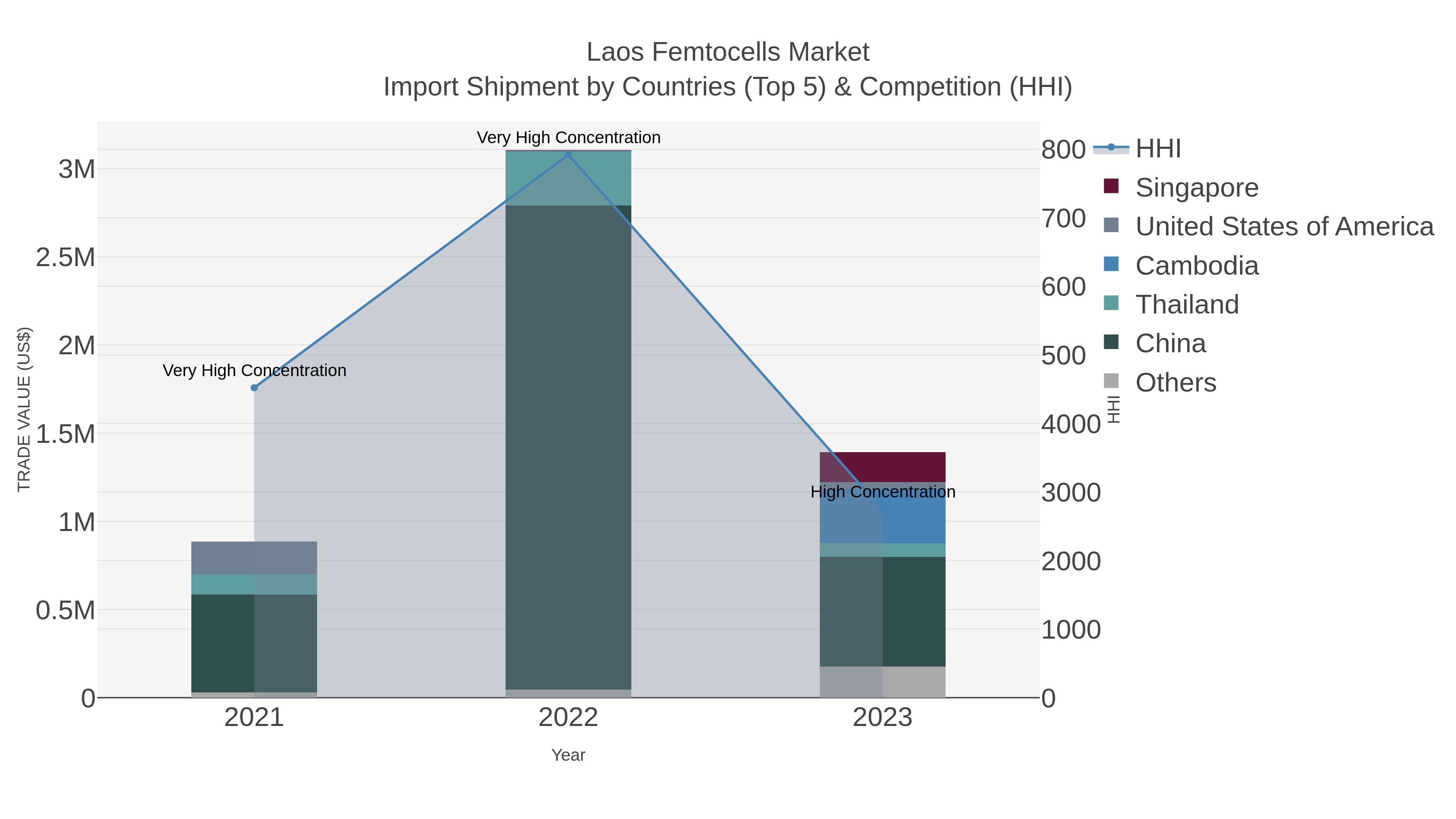
Task: Click the China segment in 2023 bar
Action: click(883, 612)
